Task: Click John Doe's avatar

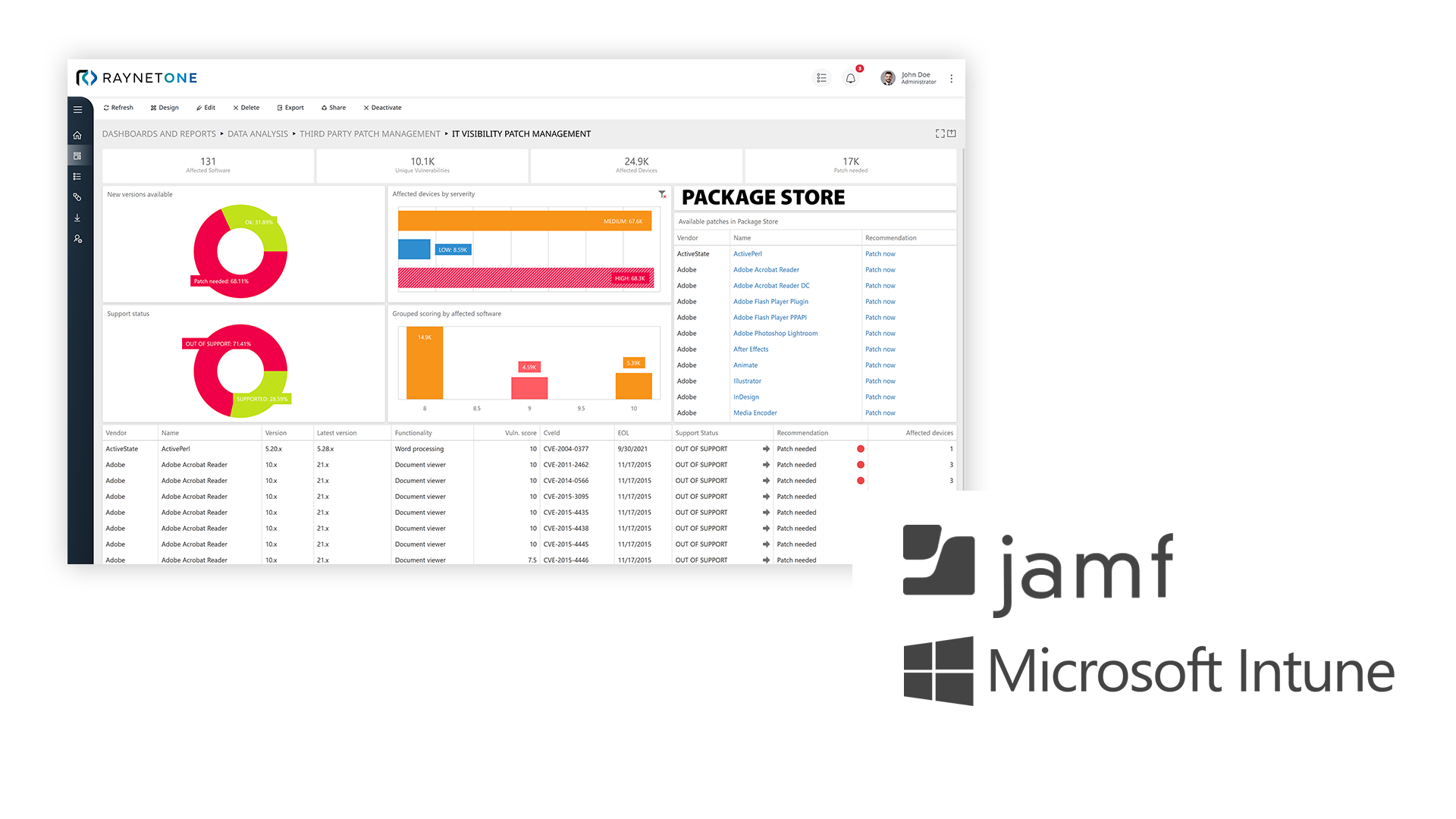Action: (x=887, y=78)
